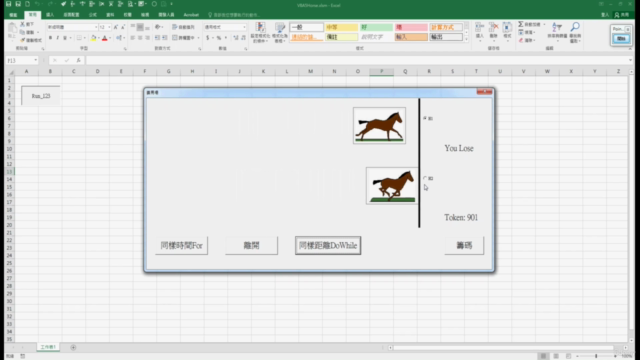
Task: Click the currency dollar format icon
Action: point(208,38)
